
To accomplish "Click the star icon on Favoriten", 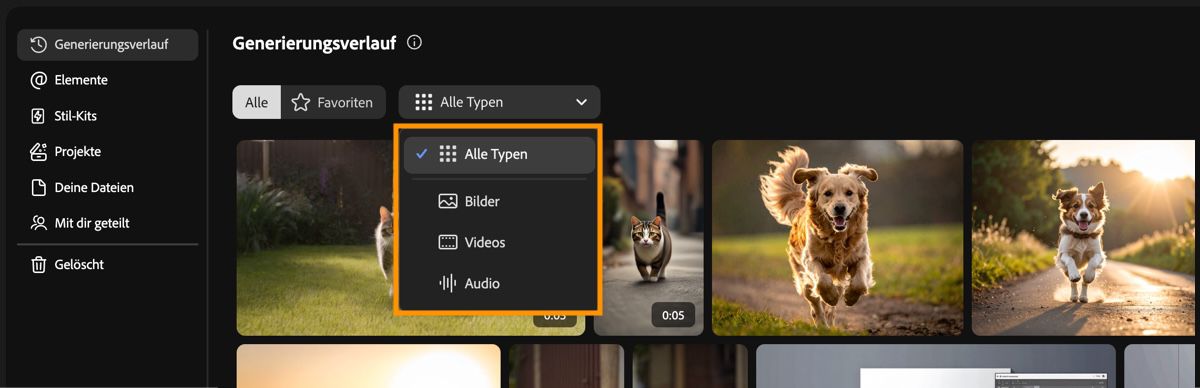I will coord(300,102).
